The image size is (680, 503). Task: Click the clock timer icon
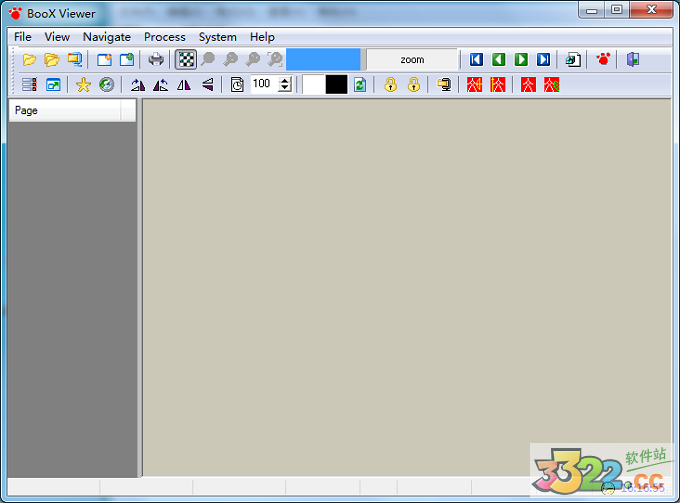point(237,85)
